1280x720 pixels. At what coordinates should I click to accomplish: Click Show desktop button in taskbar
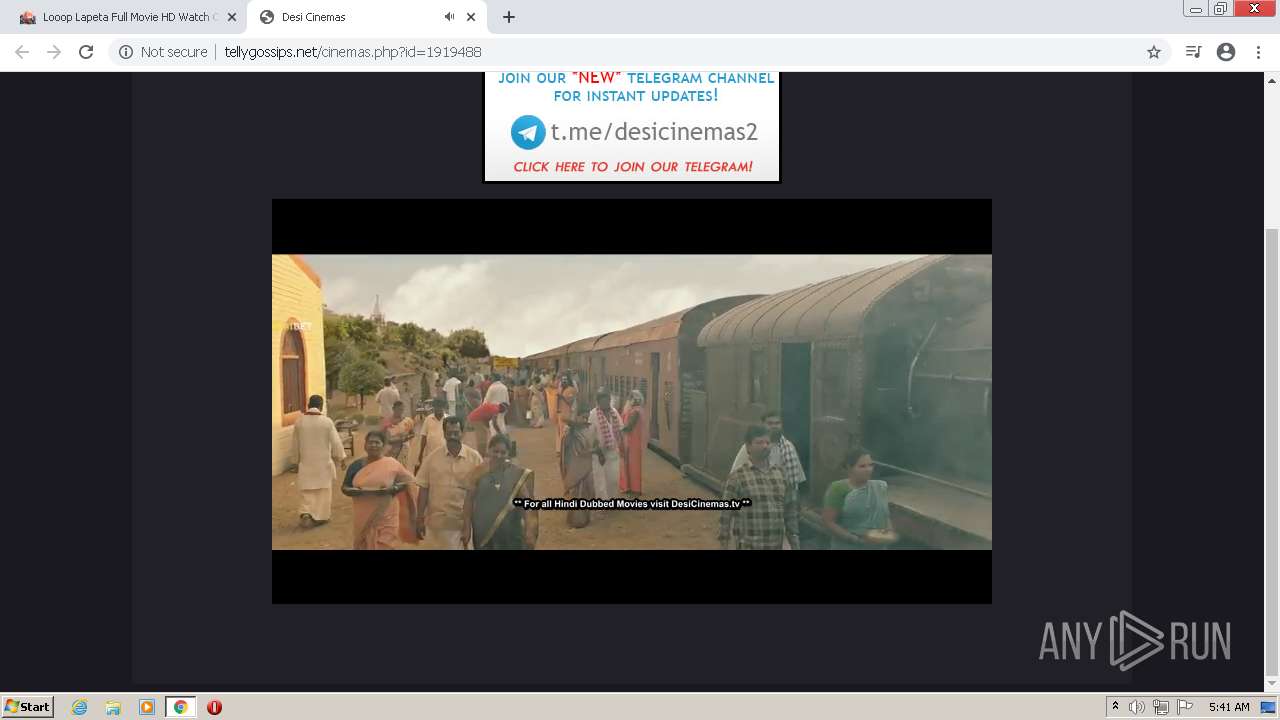click(1268, 707)
